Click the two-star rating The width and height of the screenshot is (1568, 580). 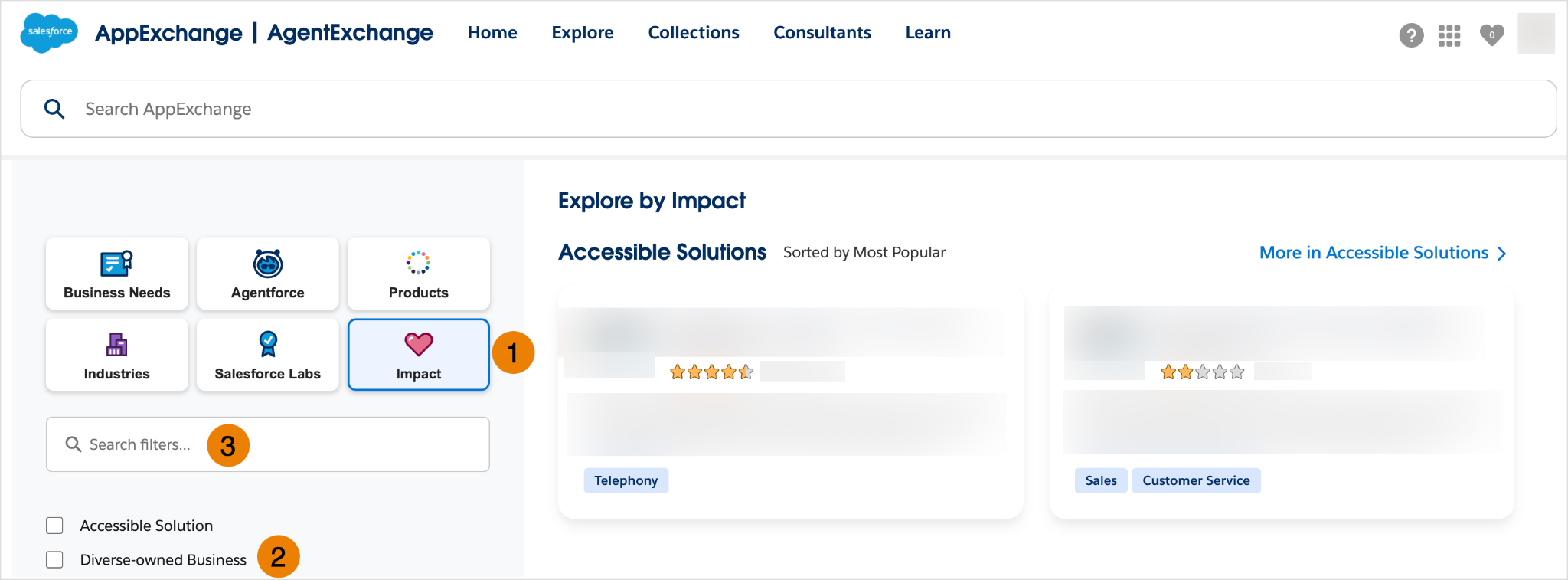click(x=1203, y=372)
